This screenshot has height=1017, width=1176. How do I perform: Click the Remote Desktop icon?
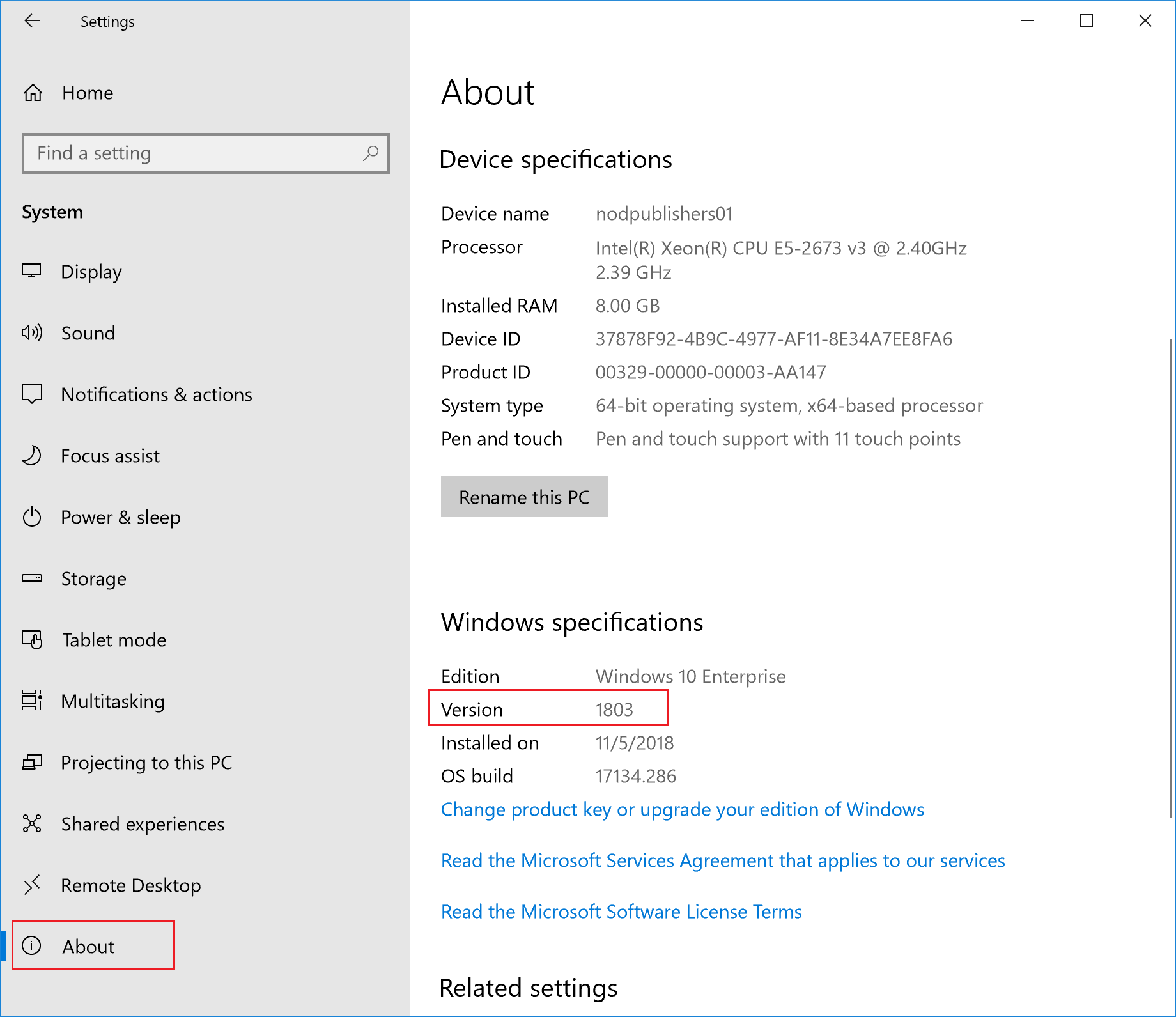tap(32, 885)
